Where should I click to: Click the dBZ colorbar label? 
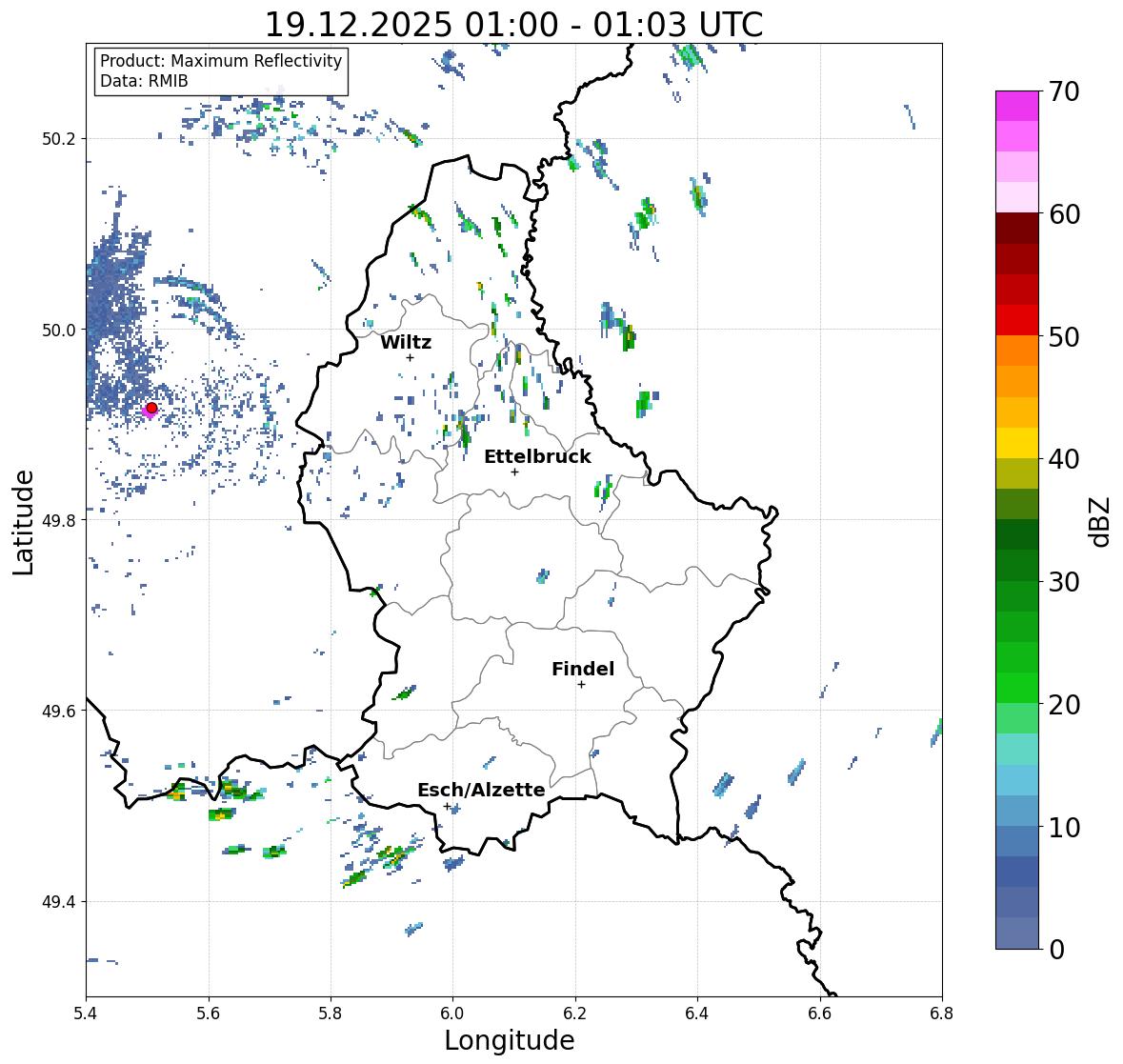1101,521
